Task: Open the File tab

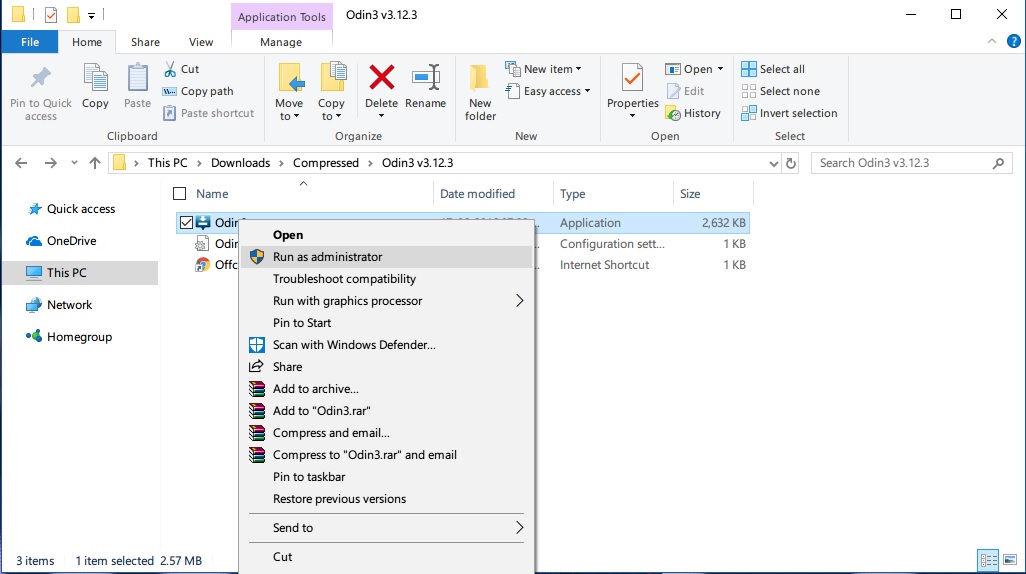Action: pyautogui.click(x=29, y=42)
